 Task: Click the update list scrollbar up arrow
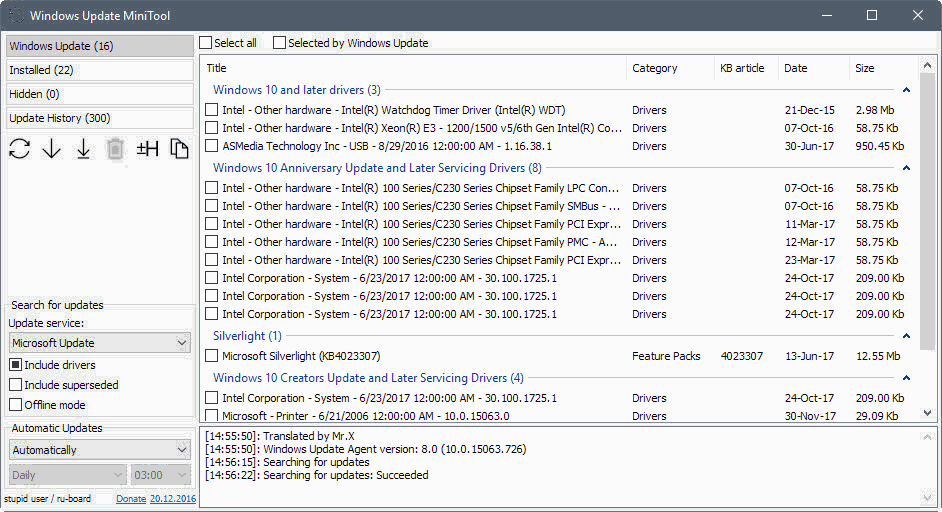pos(928,65)
